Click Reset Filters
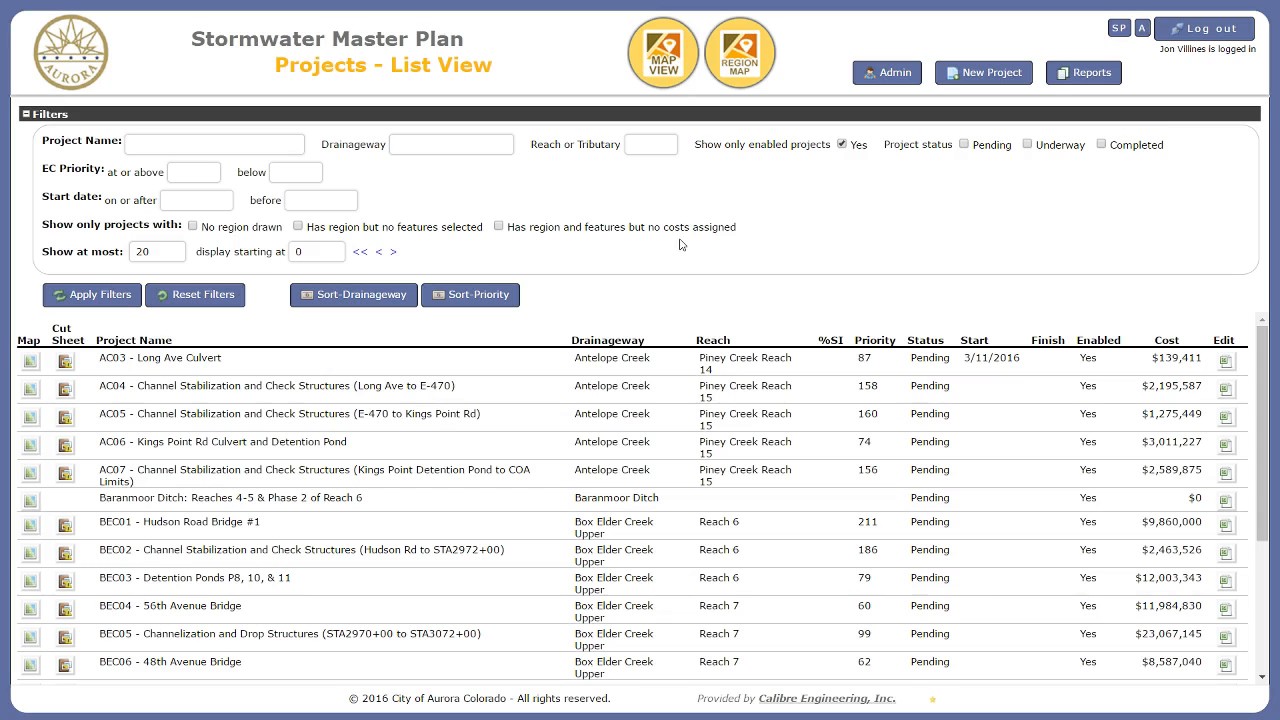Screen dimensions: 1280x720 (x=195, y=295)
